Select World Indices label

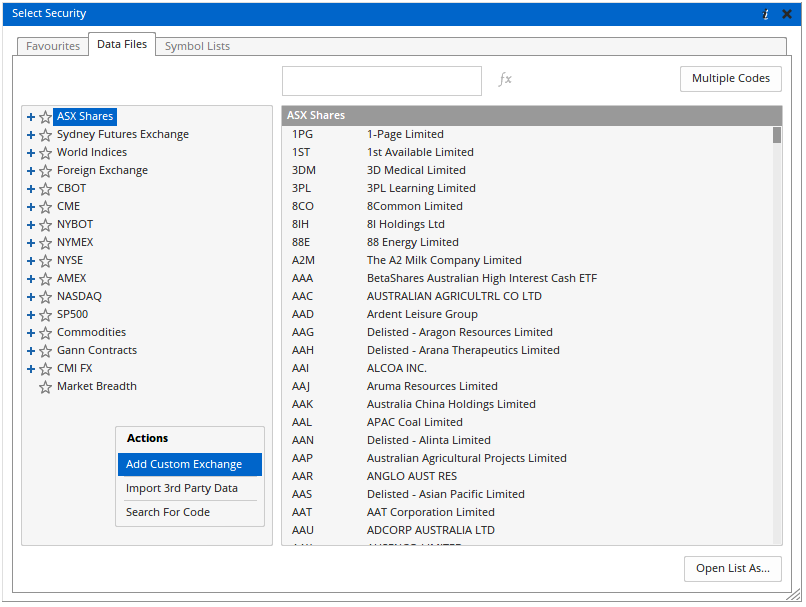(x=92, y=153)
